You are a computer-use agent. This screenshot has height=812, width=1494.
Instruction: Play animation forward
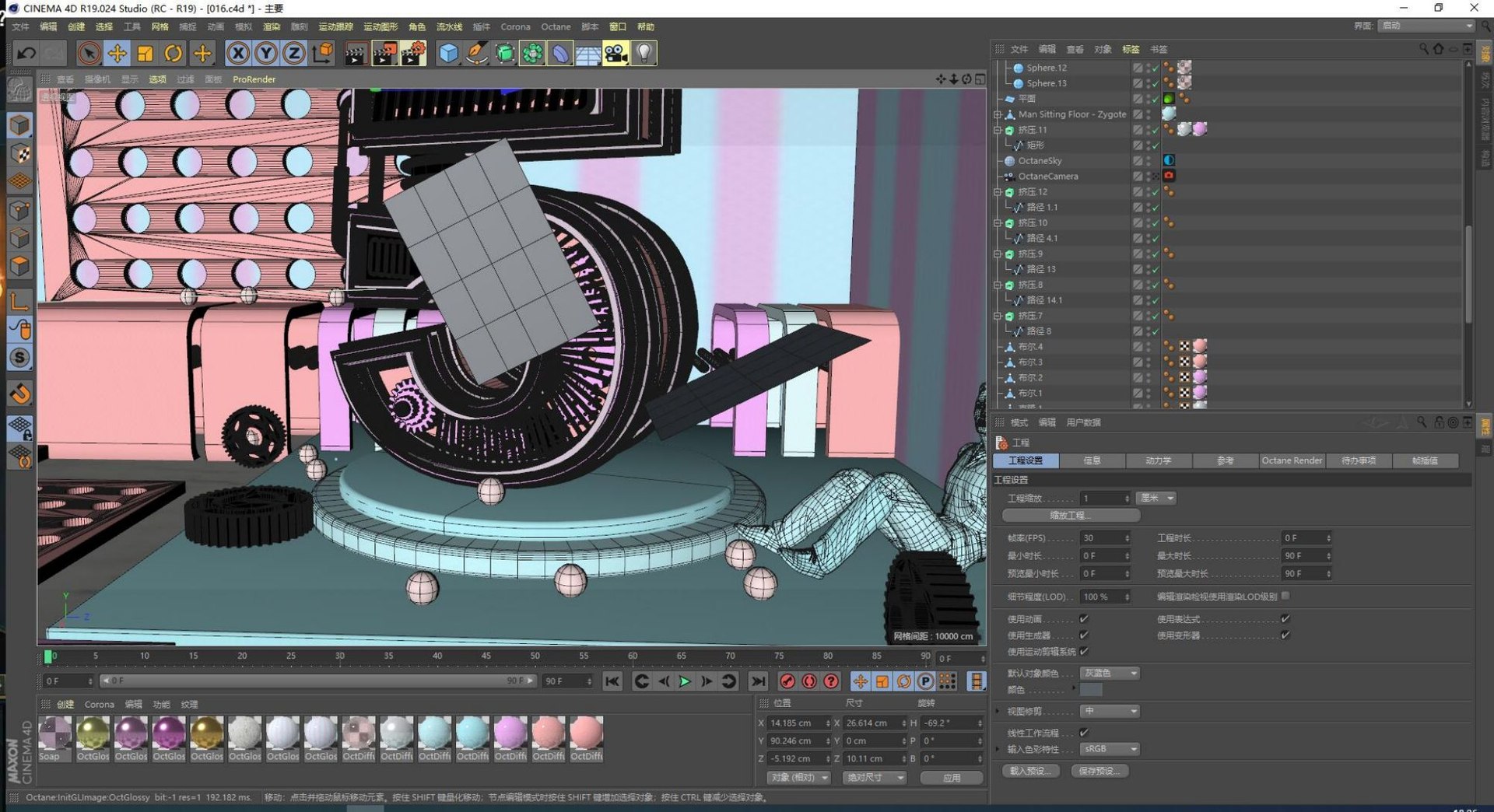pyautogui.click(x=685, y=681)
